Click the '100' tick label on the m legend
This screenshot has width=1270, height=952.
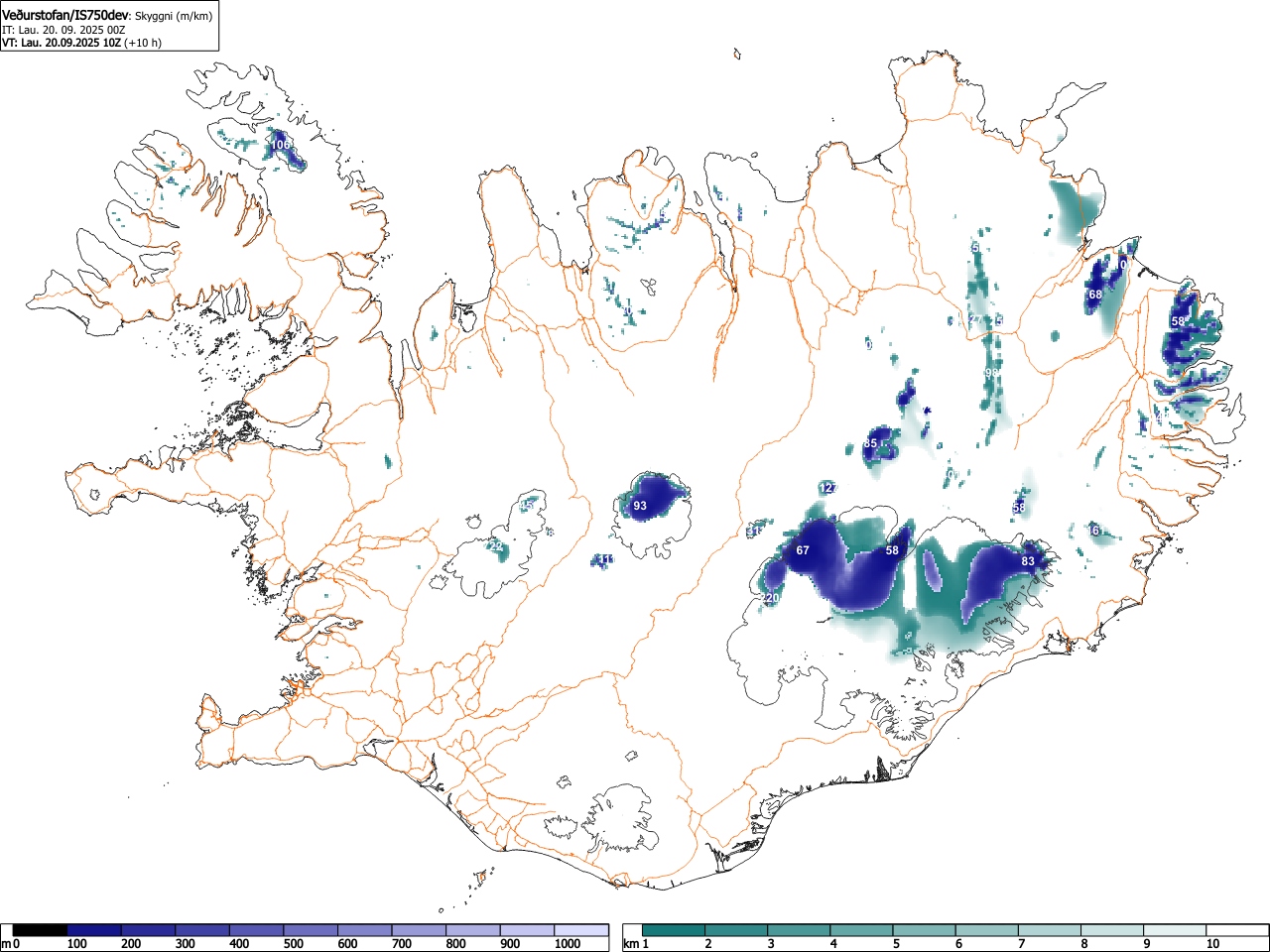pyautogui.click(x=76, y=944)
